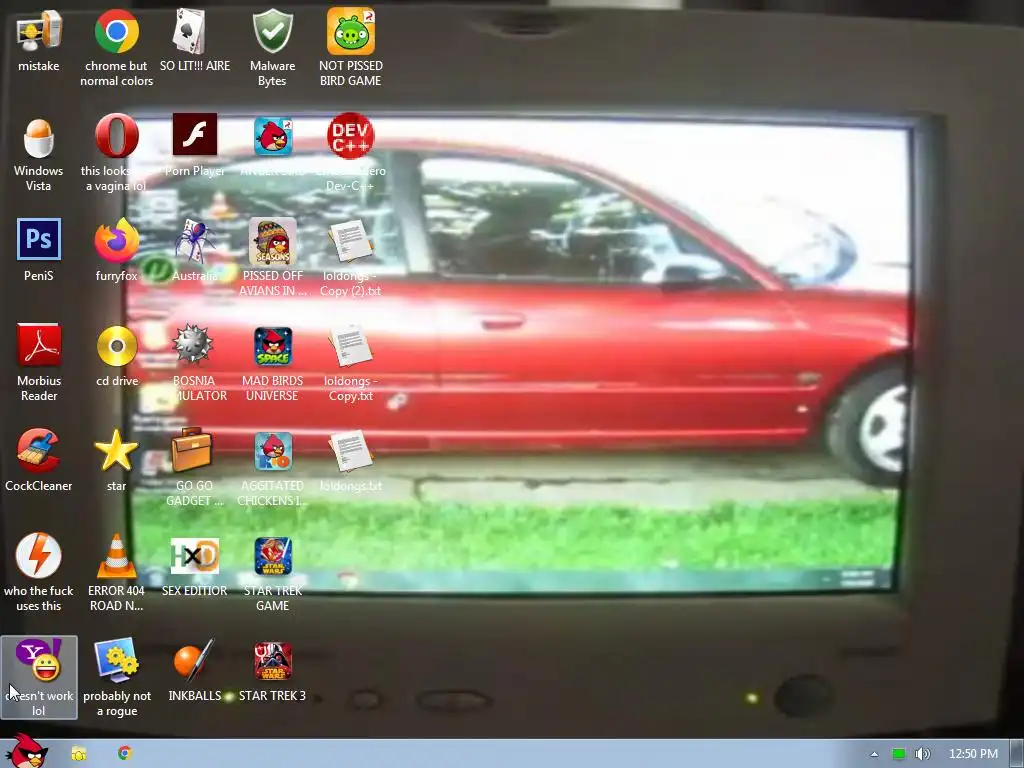Image resolution: width=1024 pixels, height=768 pixels.
Task: Launch the 'INKBALLS' orange ball icon
Action: (x=194, y=660)
